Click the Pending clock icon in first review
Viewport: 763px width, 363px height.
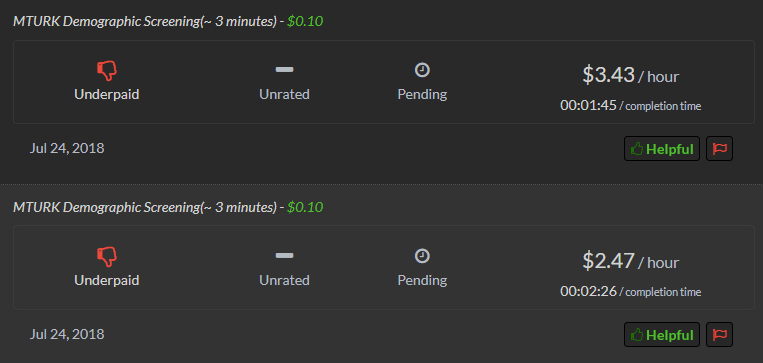422,70
